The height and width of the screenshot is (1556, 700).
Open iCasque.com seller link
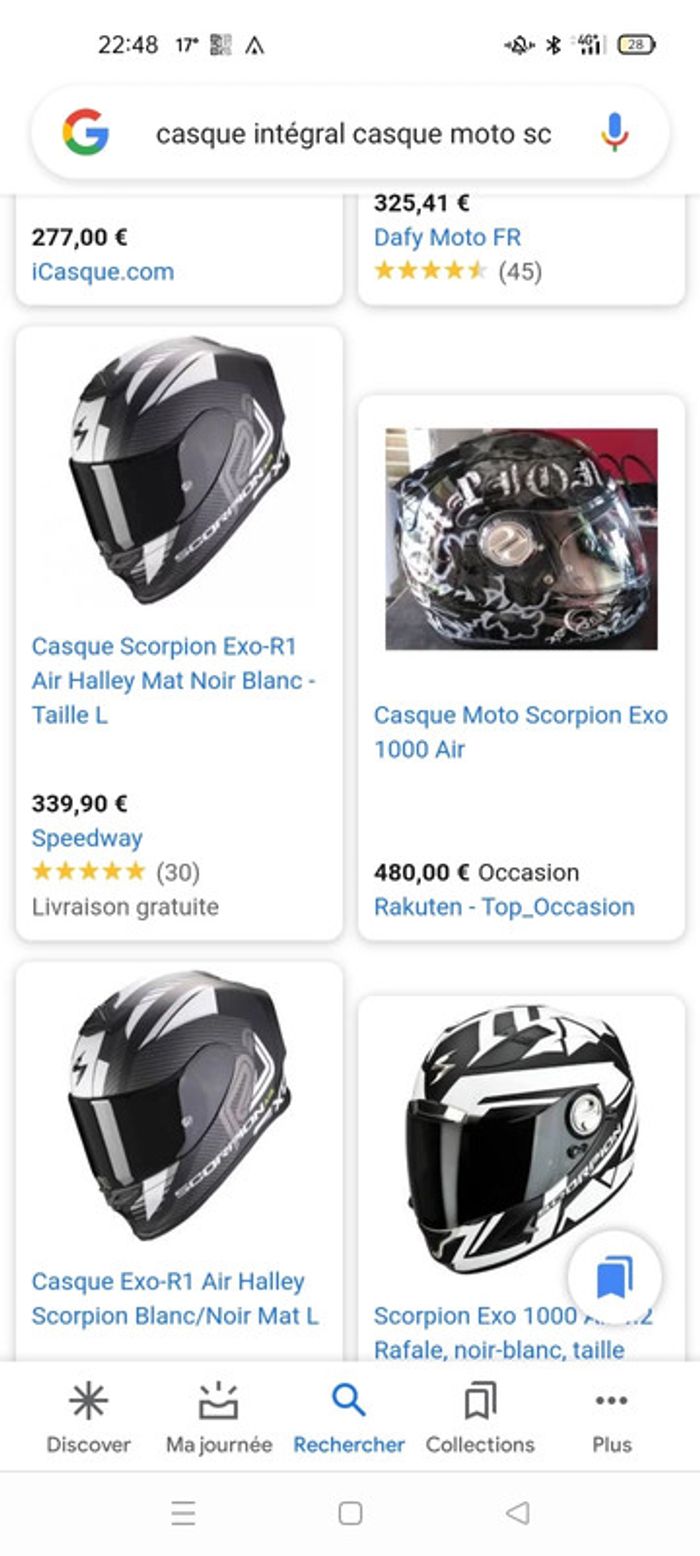(103, 272)
